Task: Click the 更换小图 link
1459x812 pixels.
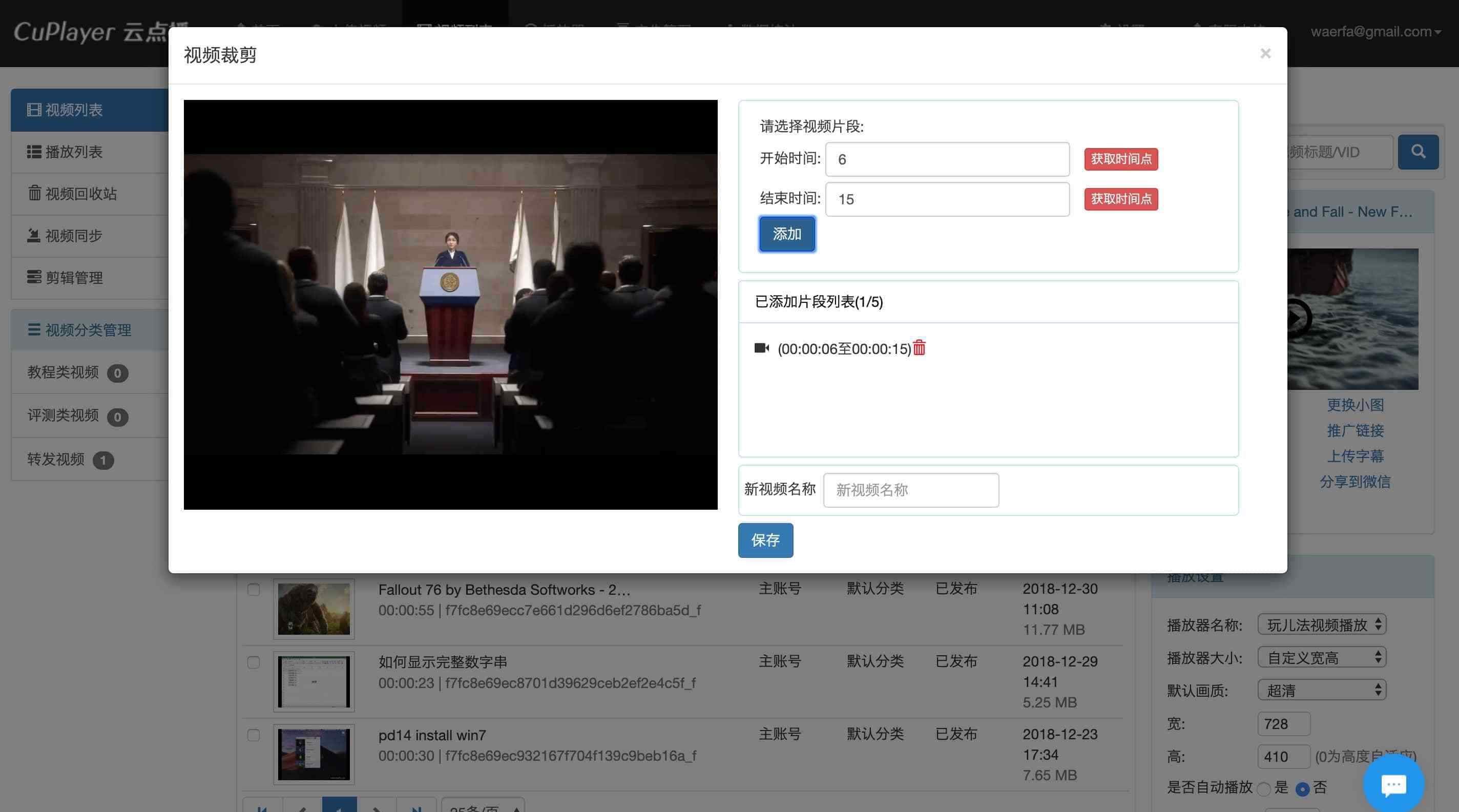Action: point(1355,405)
